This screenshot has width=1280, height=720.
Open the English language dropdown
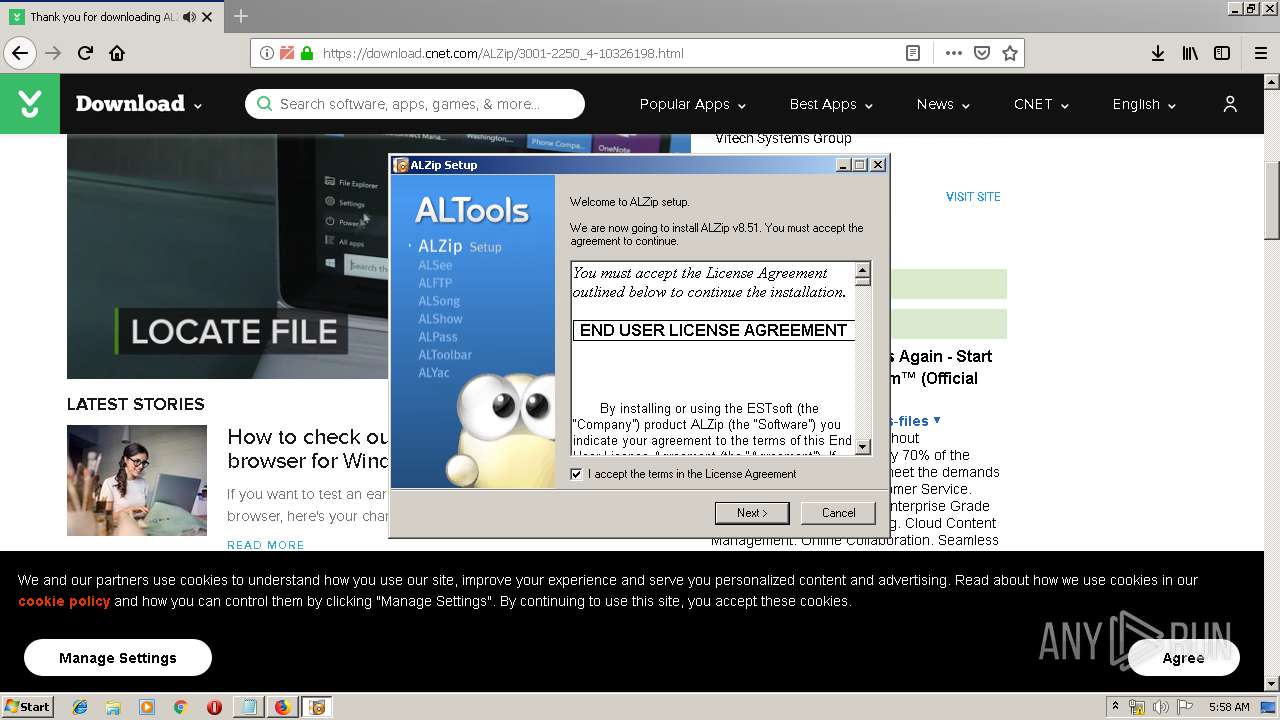pyautogui.click(x=1144, y=104)
